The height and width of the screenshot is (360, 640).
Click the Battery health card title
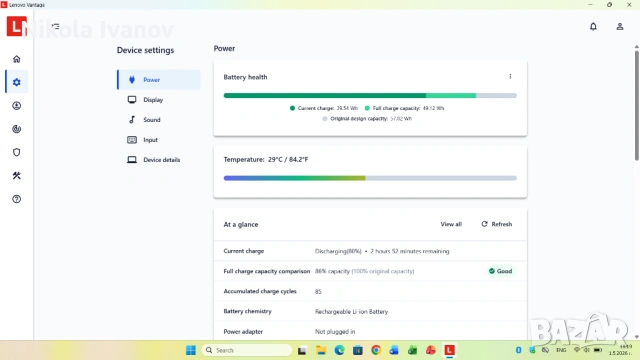tap(245, 77)
